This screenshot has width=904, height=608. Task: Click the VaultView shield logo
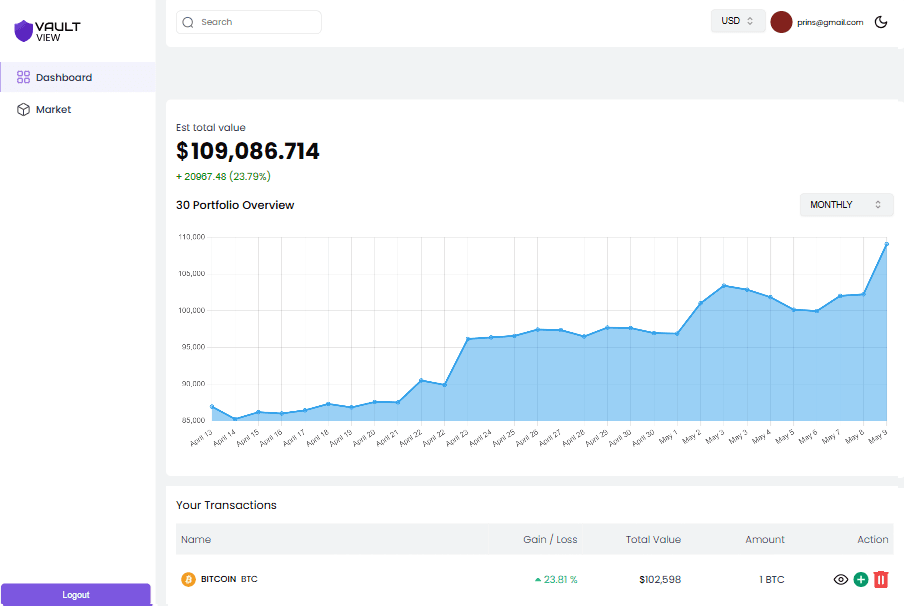pos(23,31)
